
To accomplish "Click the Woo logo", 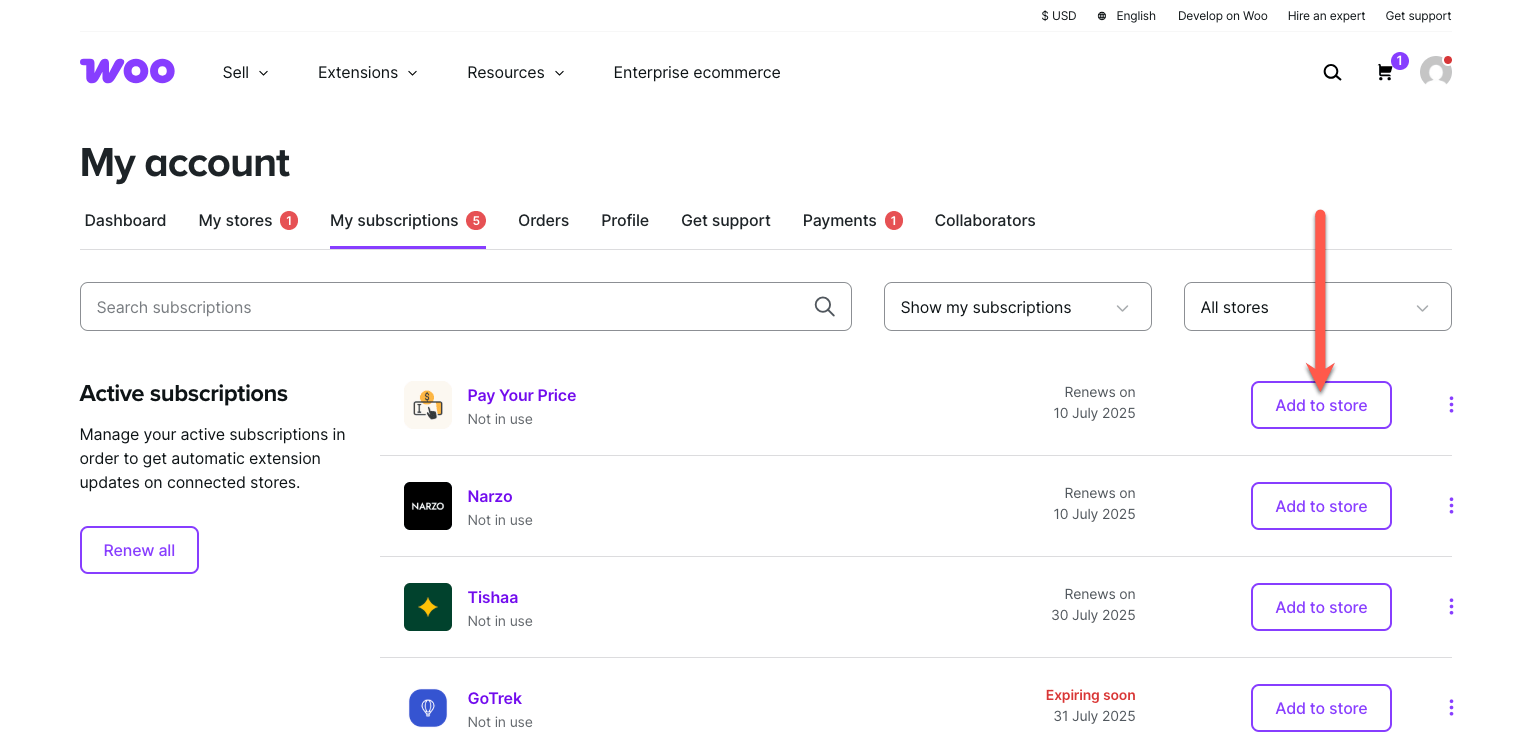I will tap(127, 70).
